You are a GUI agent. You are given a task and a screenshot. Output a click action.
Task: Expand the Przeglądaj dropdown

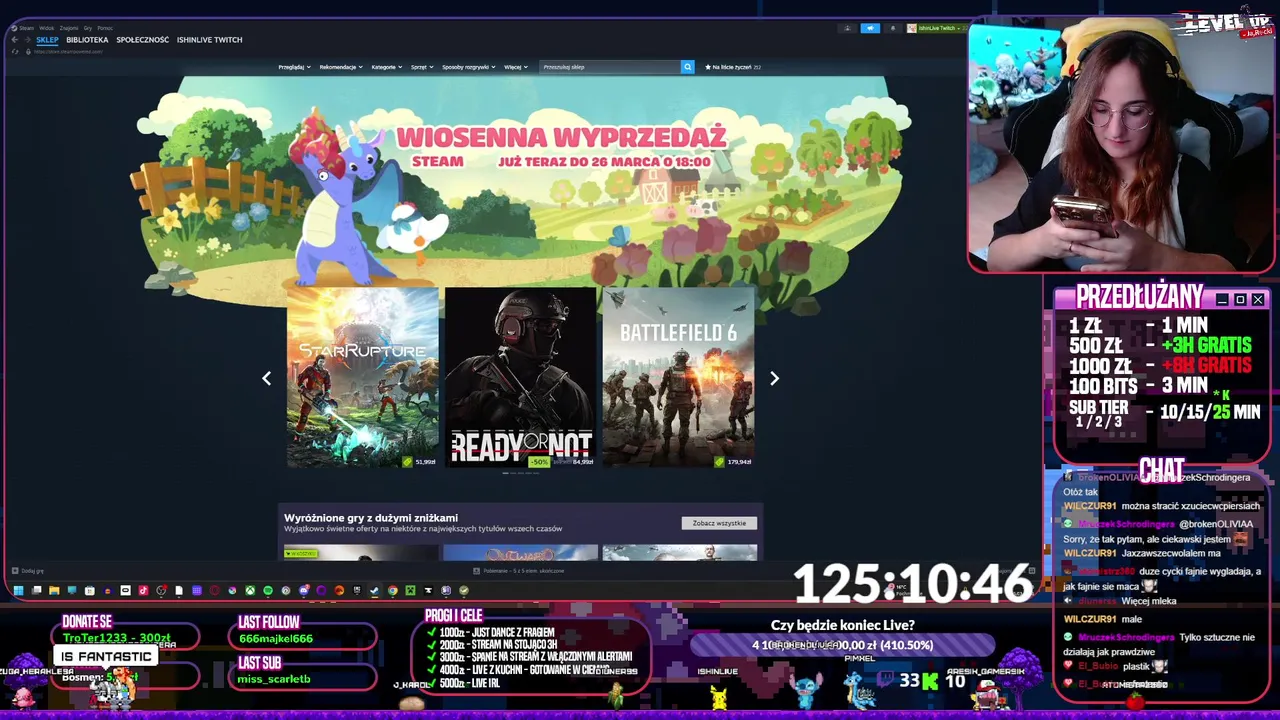pos(294,67)
